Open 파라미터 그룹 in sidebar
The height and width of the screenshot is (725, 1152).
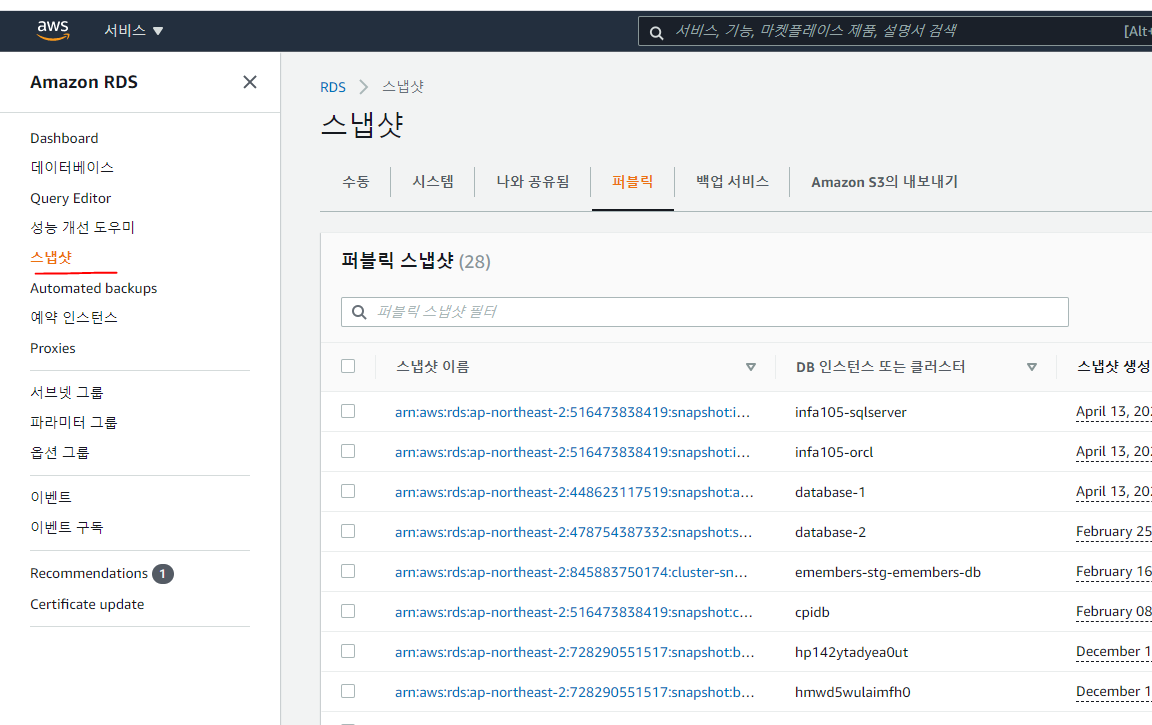[x=73, y=422]
